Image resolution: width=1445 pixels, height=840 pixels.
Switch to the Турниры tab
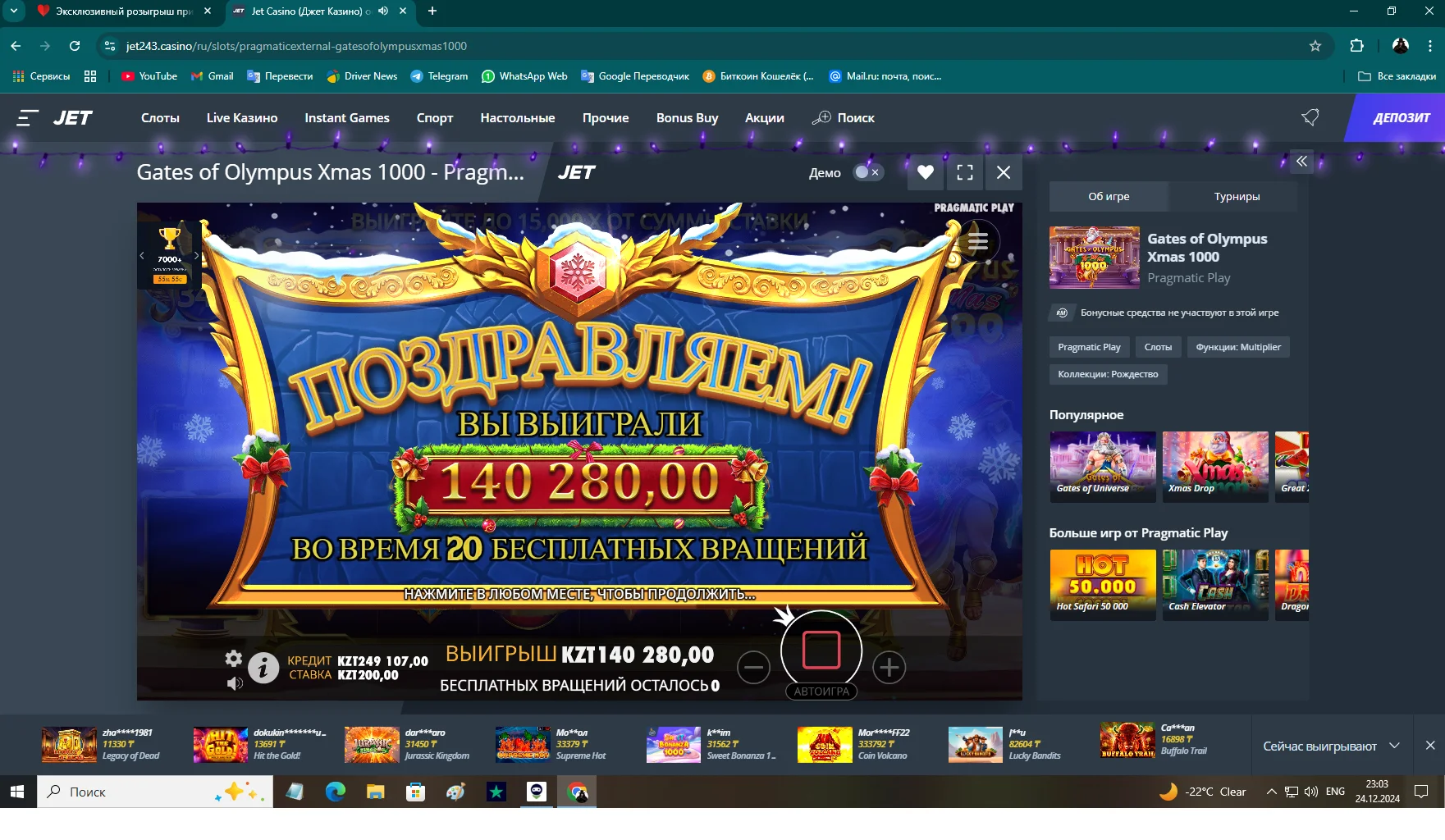1237,197
